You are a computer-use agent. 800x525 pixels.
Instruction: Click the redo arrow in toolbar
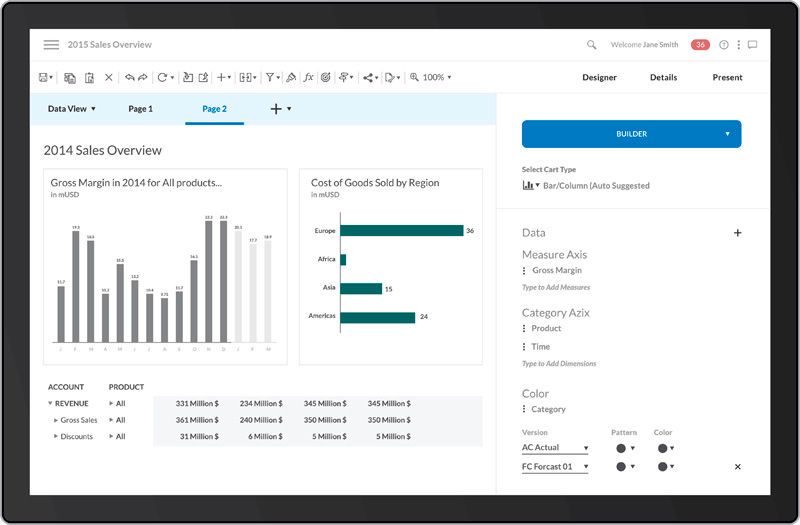click(x=143, y=77)
